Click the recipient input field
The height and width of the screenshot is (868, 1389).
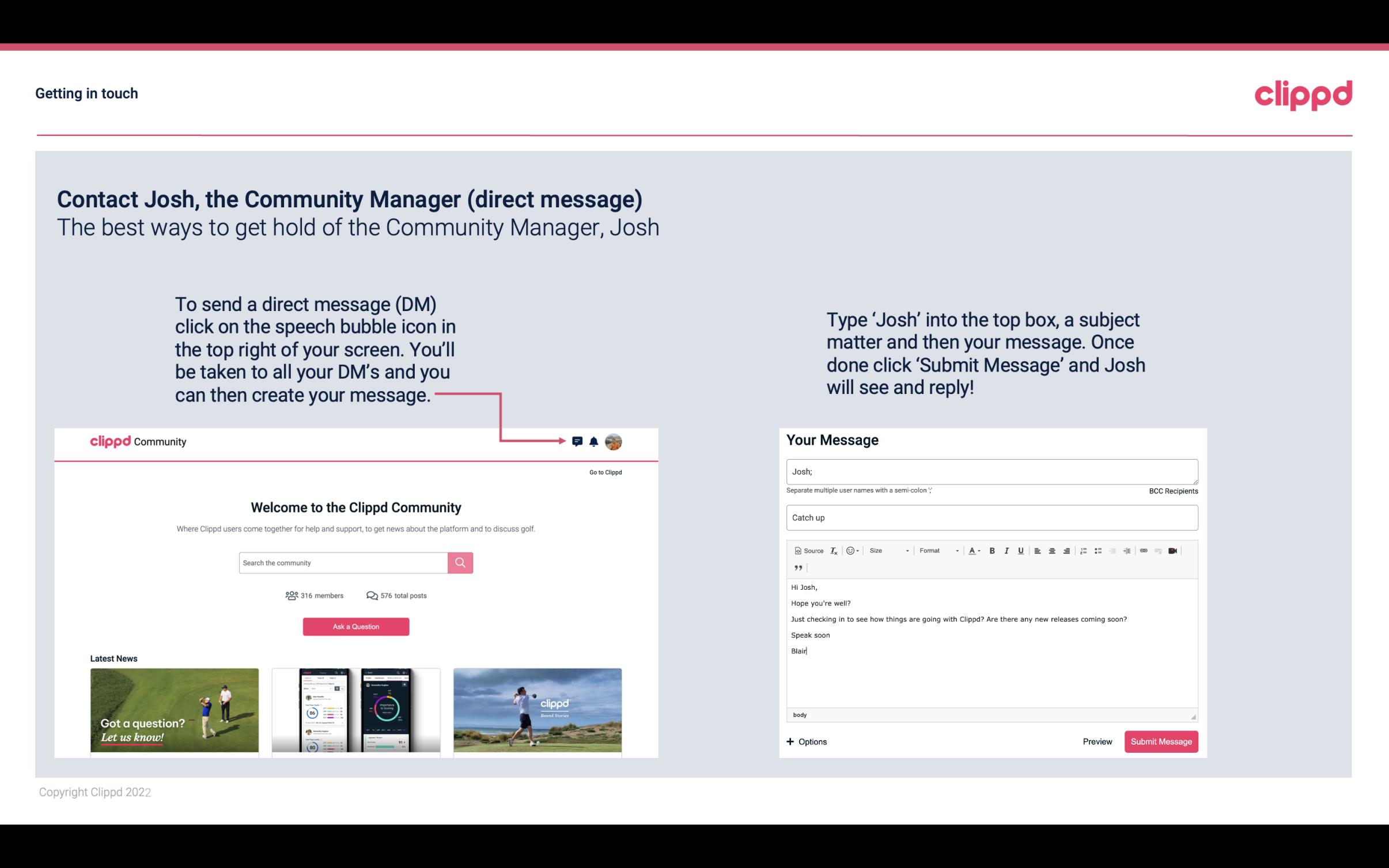[x=991, y=471]
